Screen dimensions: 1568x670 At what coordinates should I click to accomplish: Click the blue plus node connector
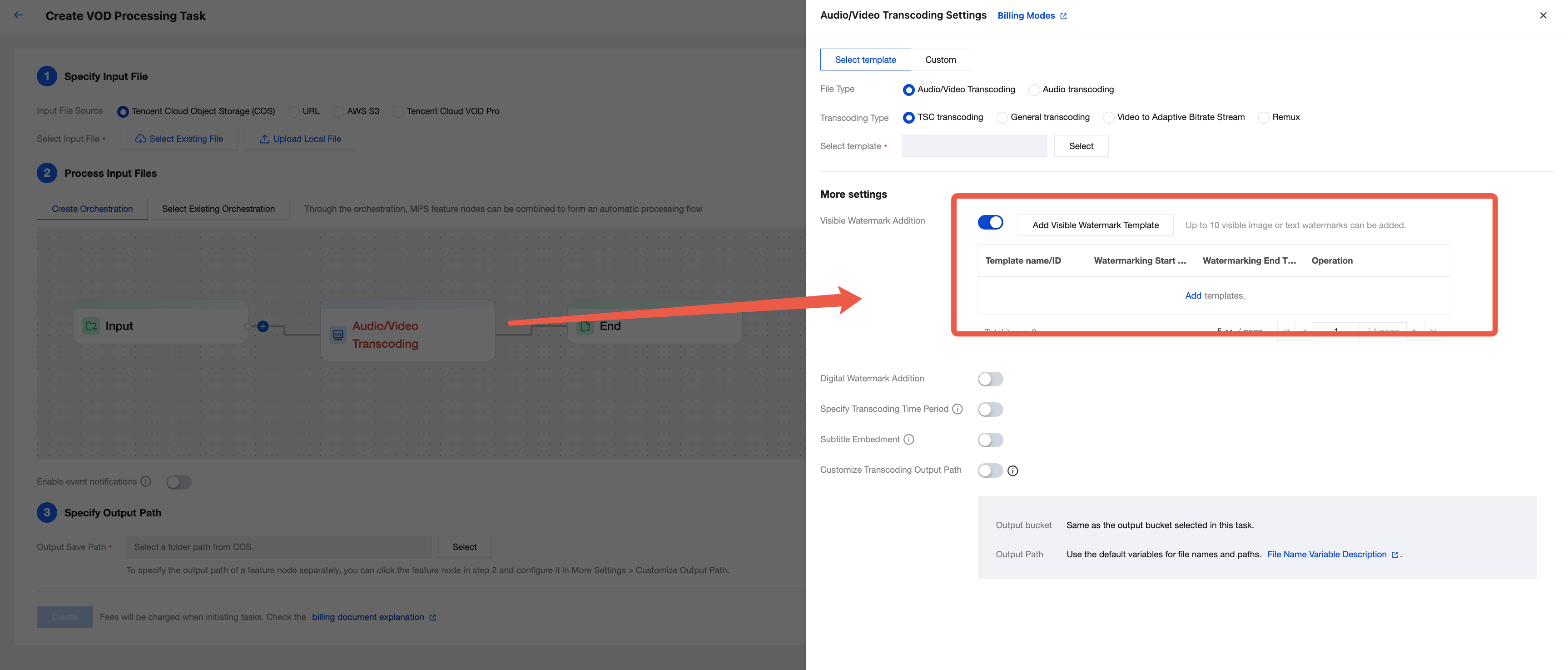263,326
